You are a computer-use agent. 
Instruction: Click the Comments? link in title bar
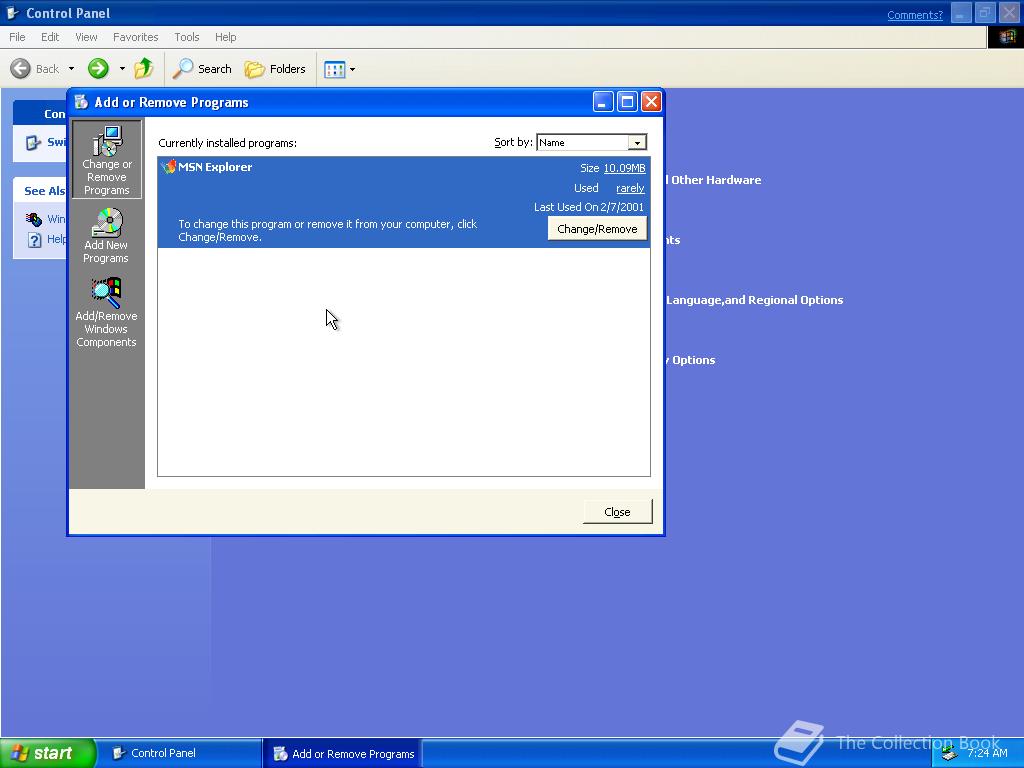coord(914,15)
